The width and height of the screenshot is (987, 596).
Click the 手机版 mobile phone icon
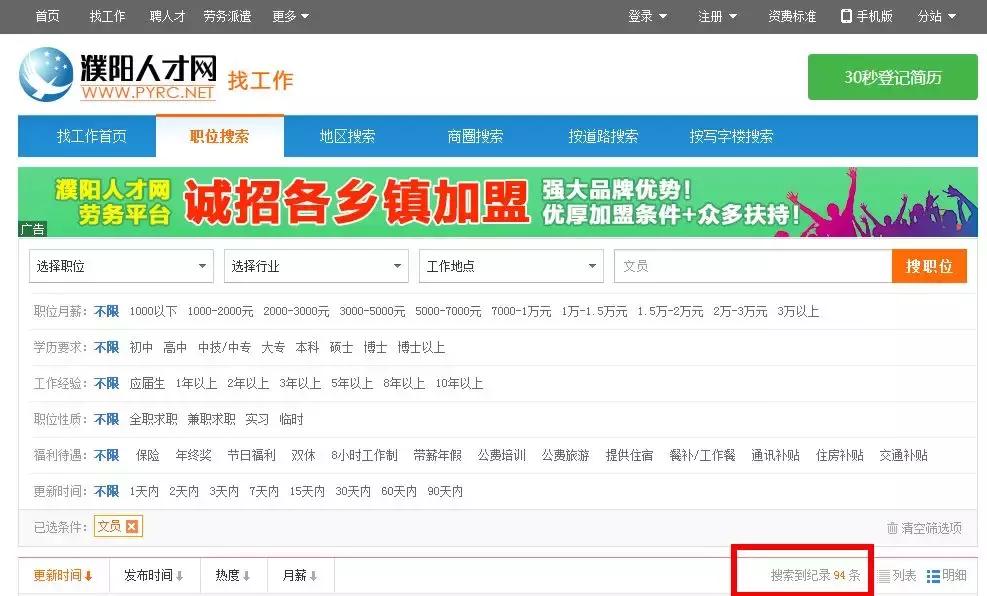click(845, 16)
